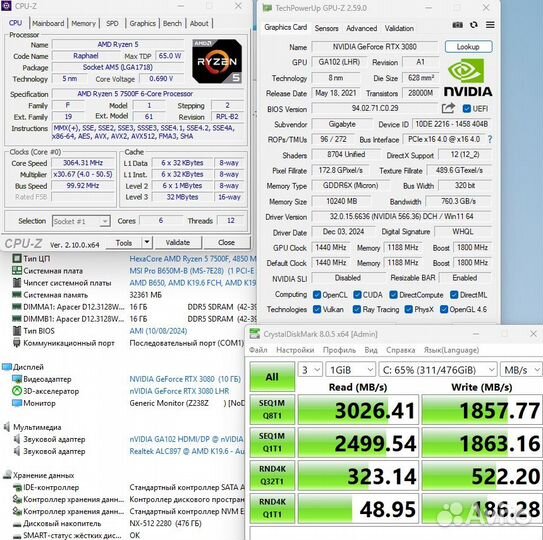Image resolution: width=543 pixels, height=540 pixels.
Task: Click CPU-Z Specification field
Action: tap(148, 94)
